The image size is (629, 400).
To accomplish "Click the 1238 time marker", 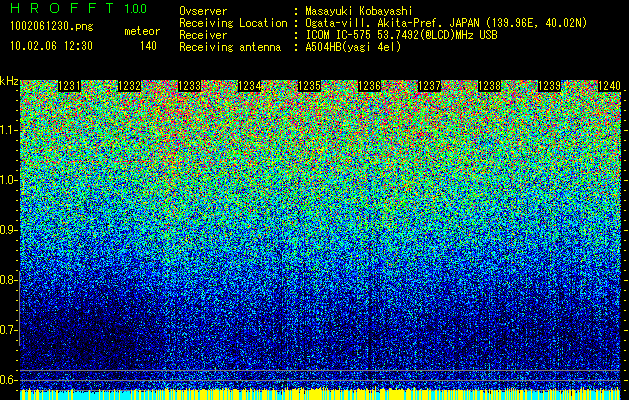I will (x=489, y=86).
